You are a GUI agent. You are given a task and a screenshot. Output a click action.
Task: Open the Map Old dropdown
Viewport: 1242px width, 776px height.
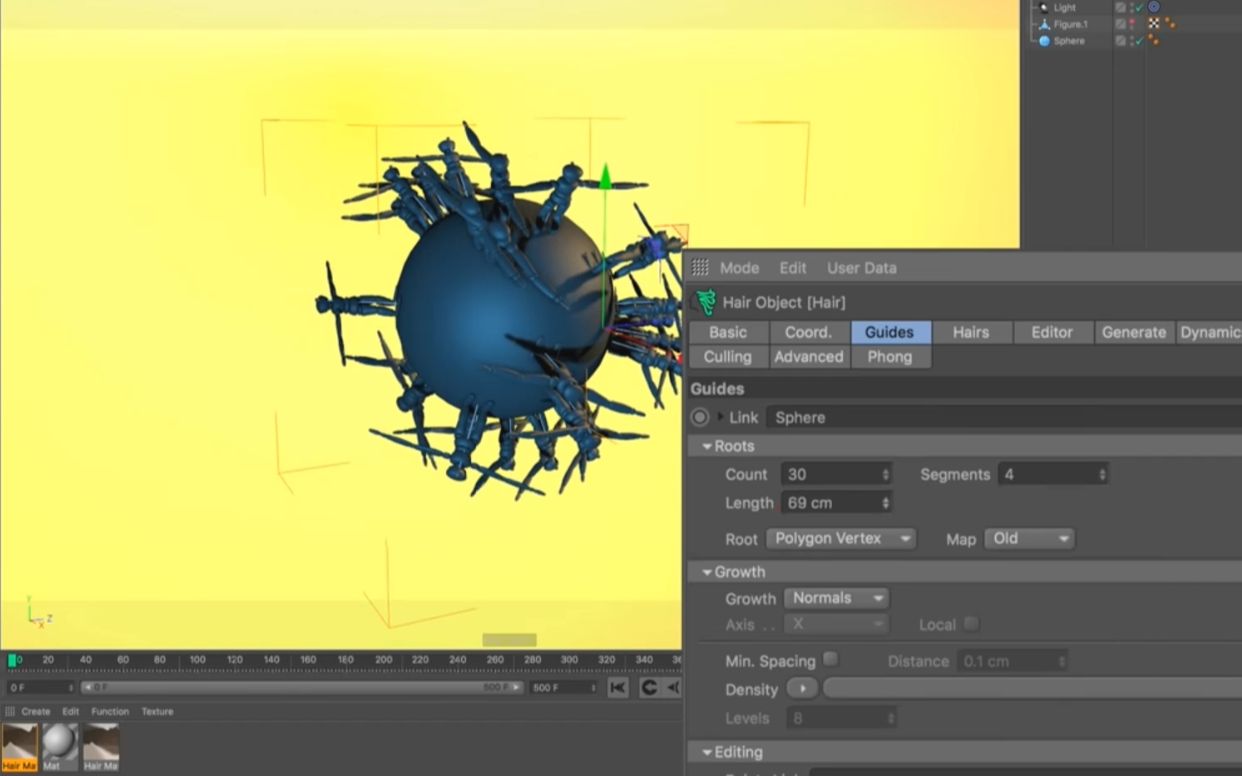[x=1029, y=538]
